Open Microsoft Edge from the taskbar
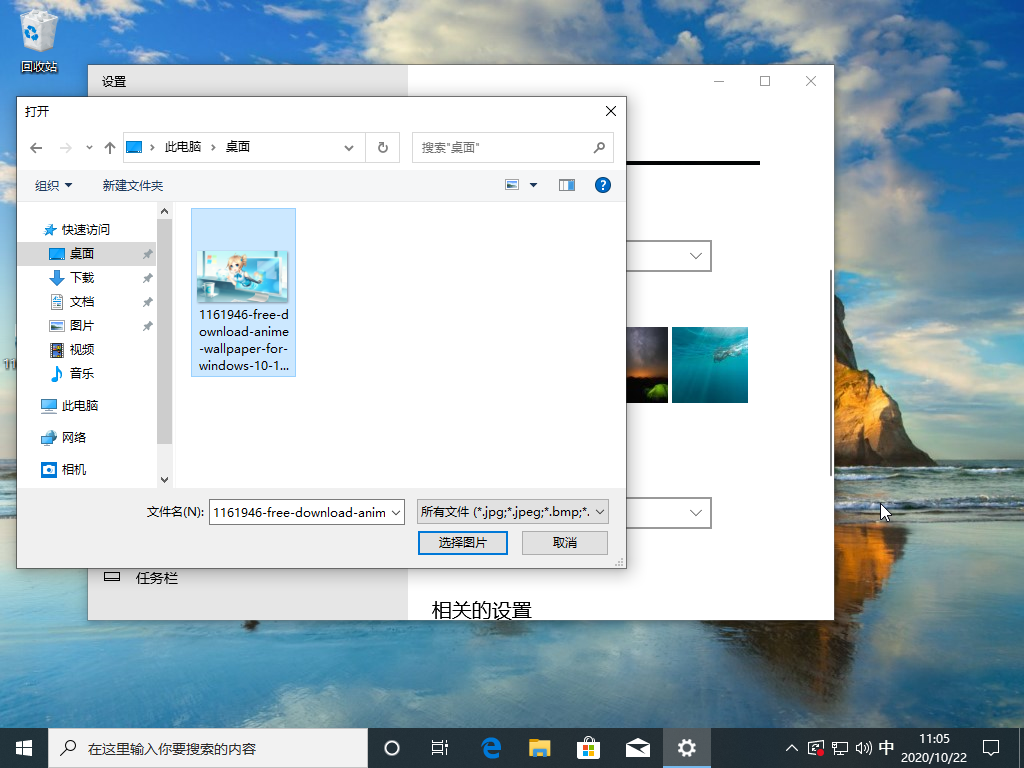The width and height of the screenshot is (1024, 768). 489,747
